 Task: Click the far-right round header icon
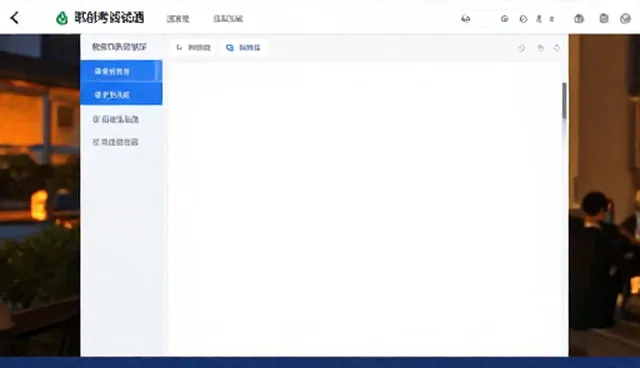click(x=625, y=18)
